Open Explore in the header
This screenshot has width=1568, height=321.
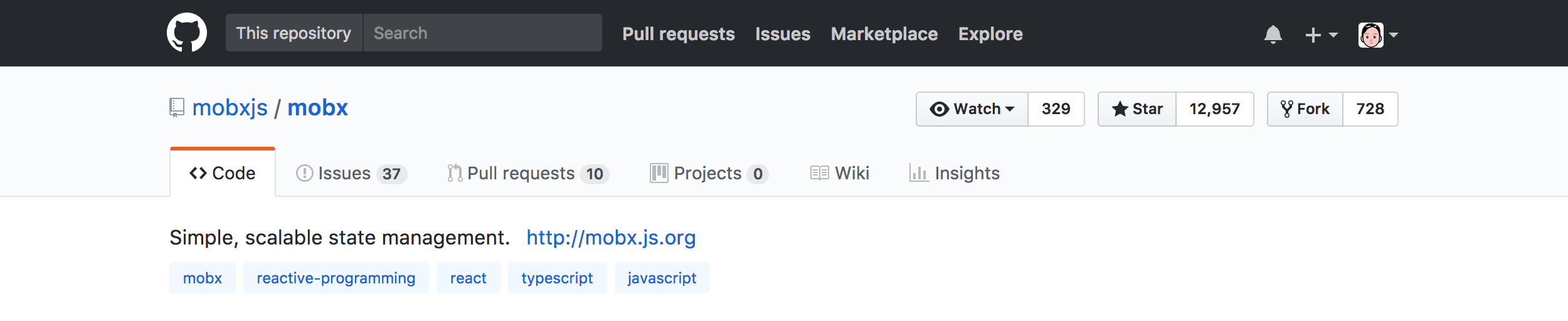(x=990, y=34)
